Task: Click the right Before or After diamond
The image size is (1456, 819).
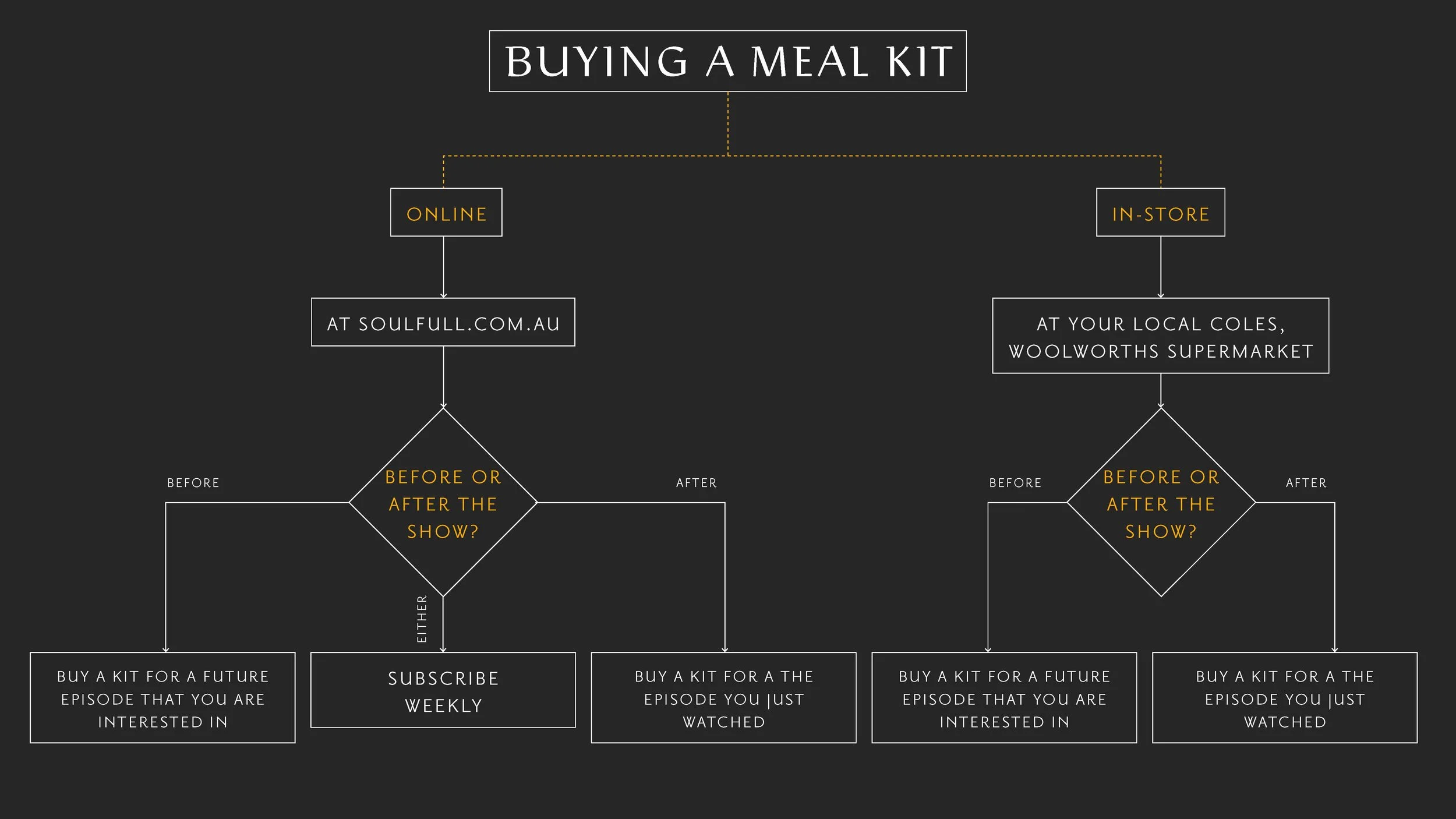Action: 1161,502
